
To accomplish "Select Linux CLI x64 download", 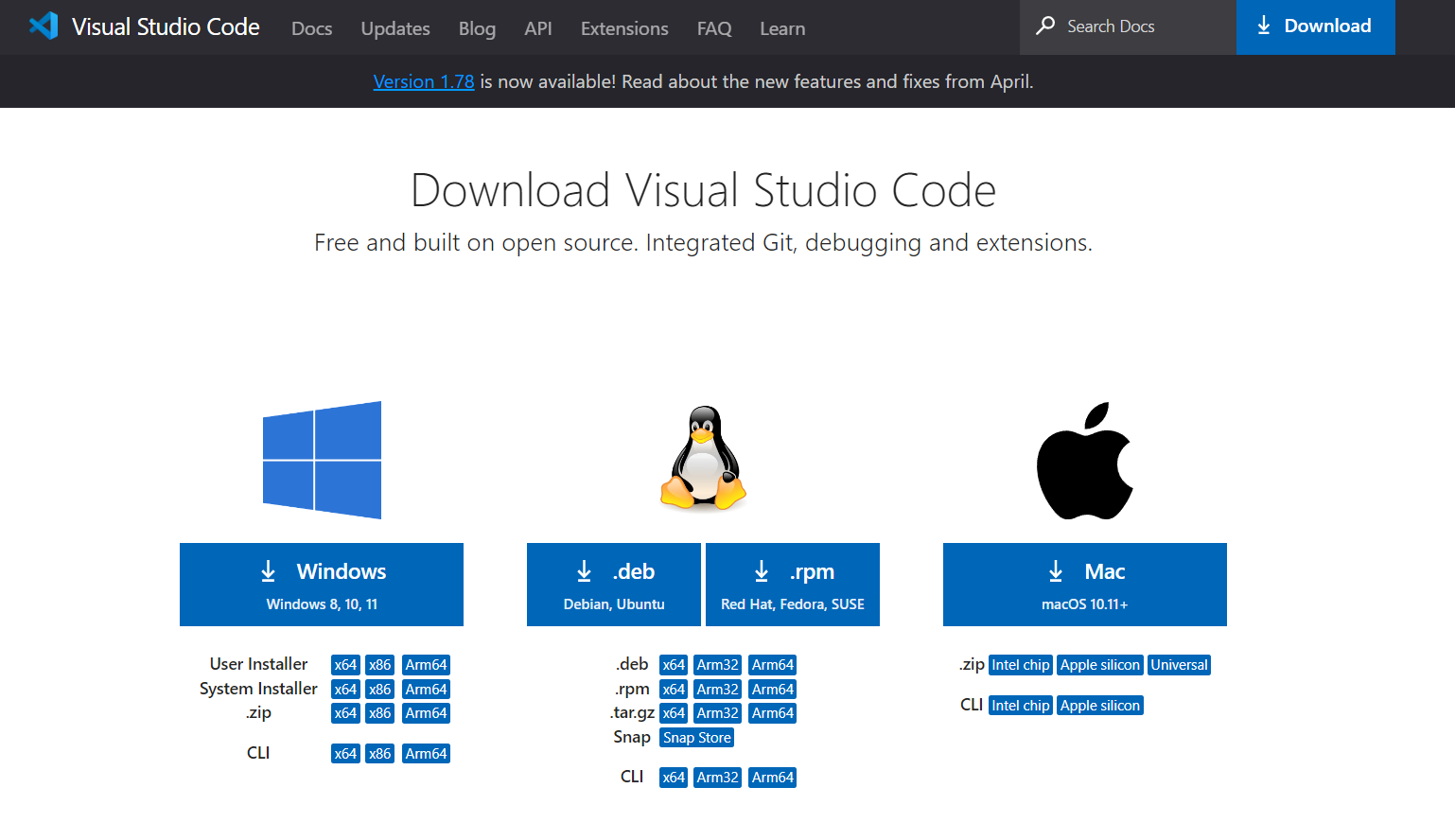I will pos(674,778).
